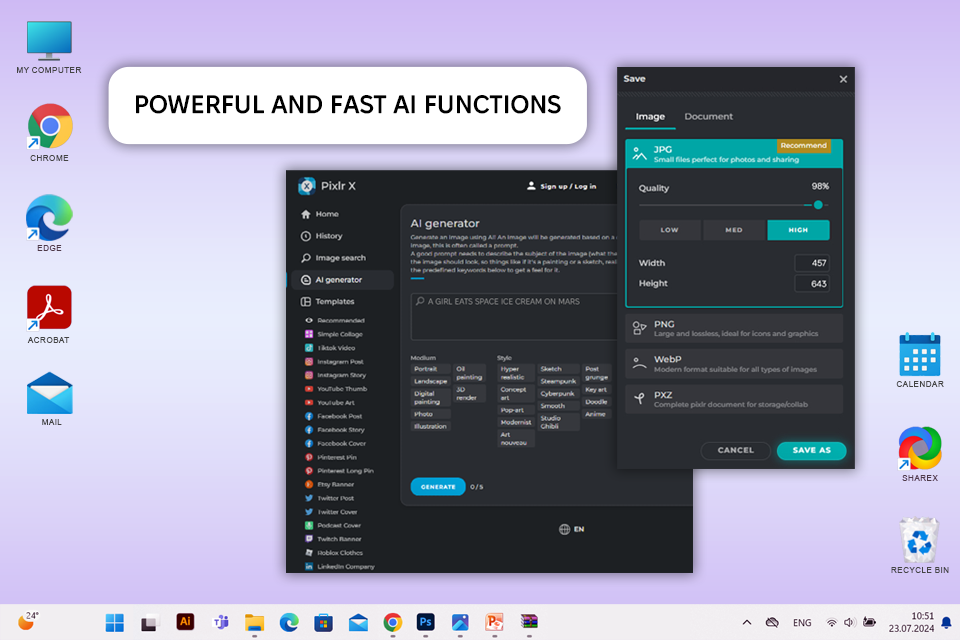960x640 pixels.
Task: Set quality preset to Low
Action: pyautogui.click(x=669, y=230)
